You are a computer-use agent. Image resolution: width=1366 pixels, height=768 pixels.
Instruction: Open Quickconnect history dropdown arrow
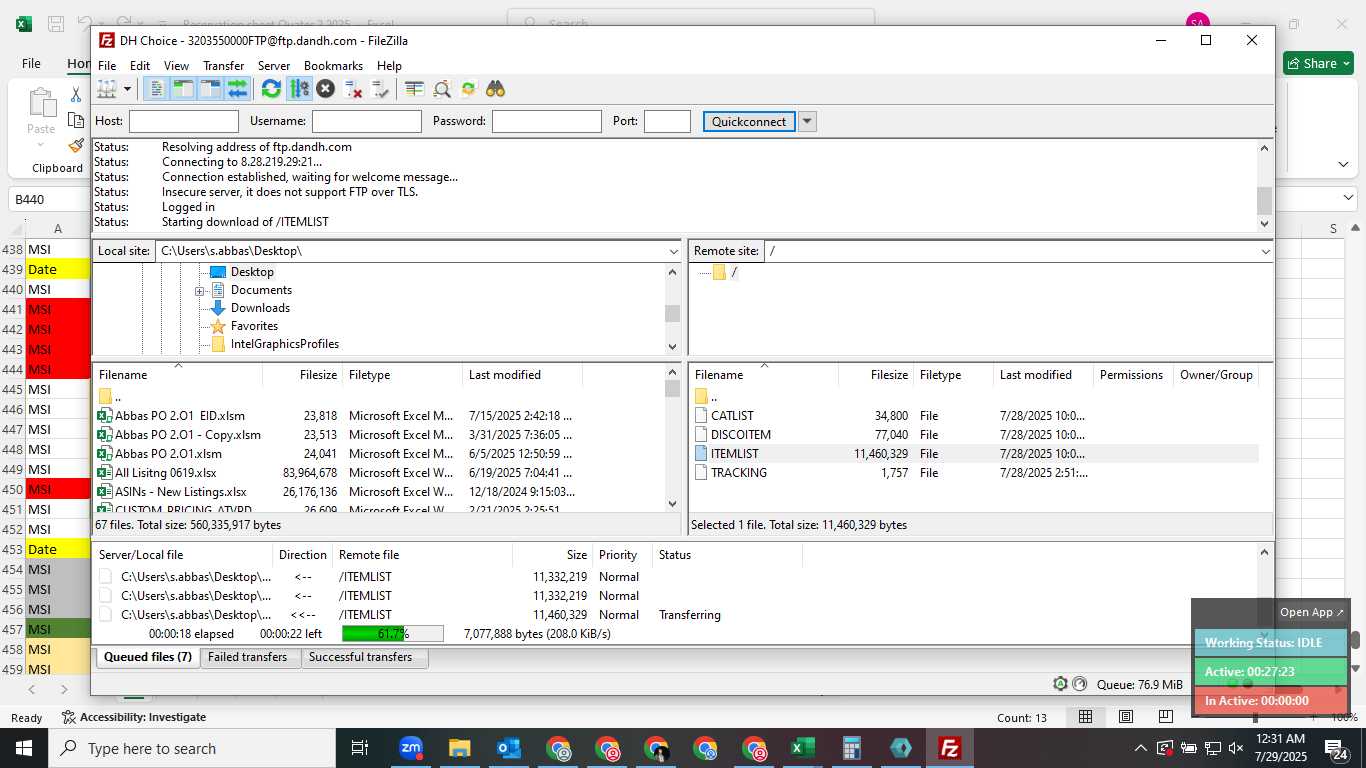pyautogui.click(x=807, y=121)
